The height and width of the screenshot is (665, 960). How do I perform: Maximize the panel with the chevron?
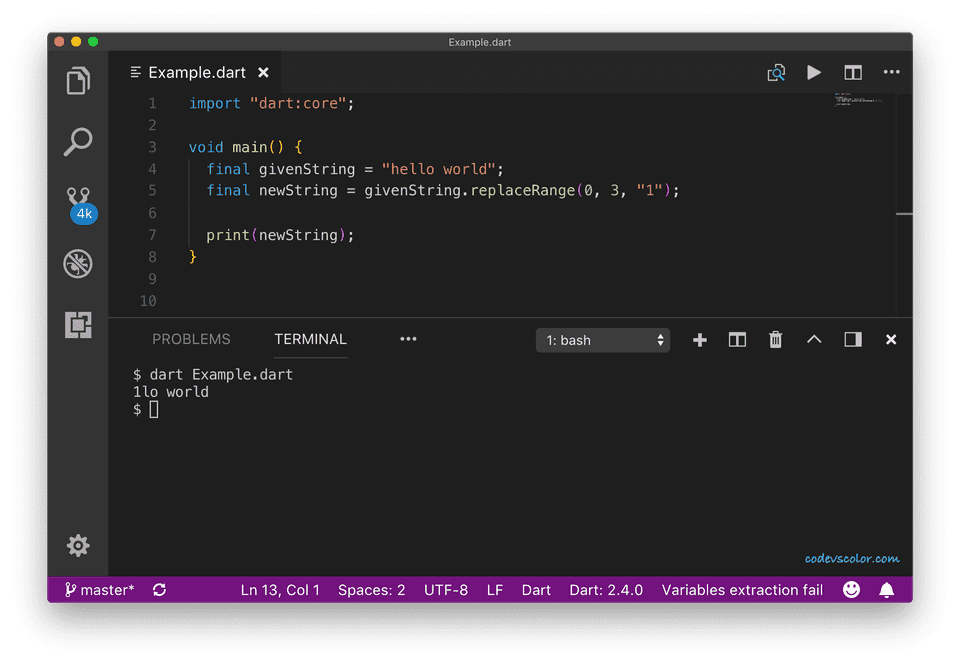[813, 339]
